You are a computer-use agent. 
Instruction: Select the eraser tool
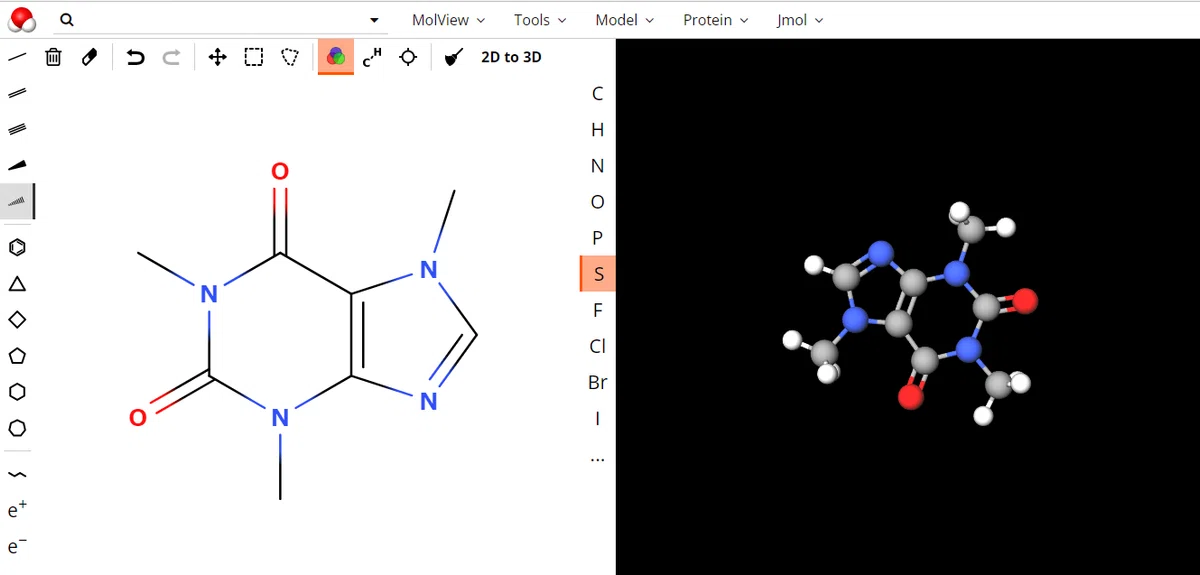tap(89, 57)
